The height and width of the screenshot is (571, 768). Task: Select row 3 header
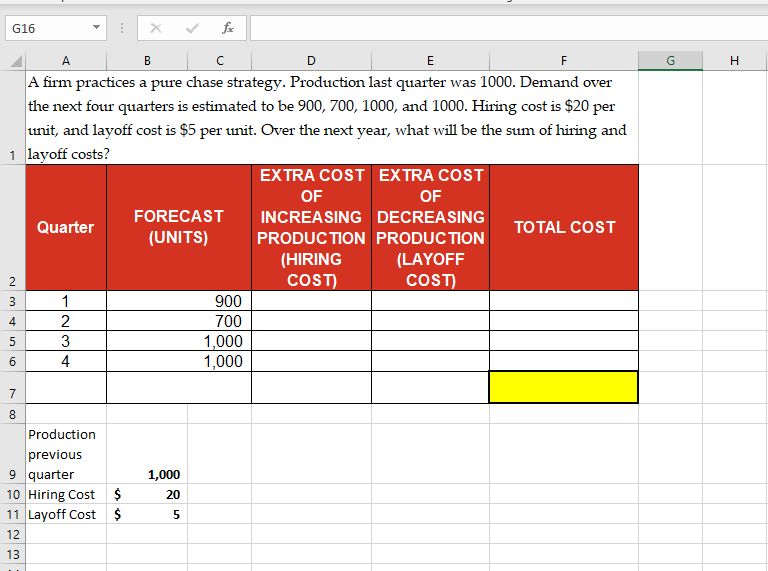pyautogui.click(x=13, y=301)
